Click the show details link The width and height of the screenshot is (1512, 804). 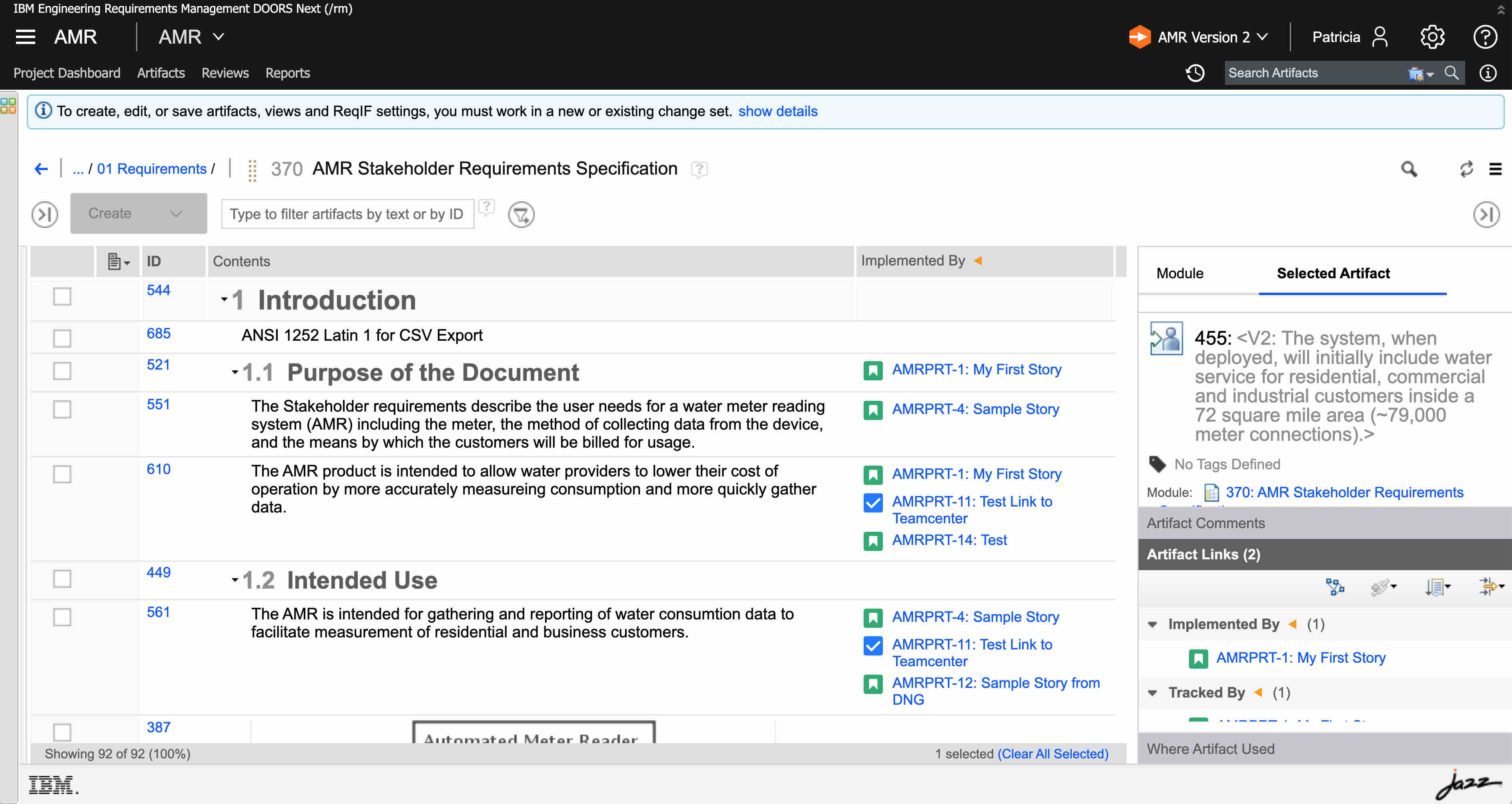point(778,111)
